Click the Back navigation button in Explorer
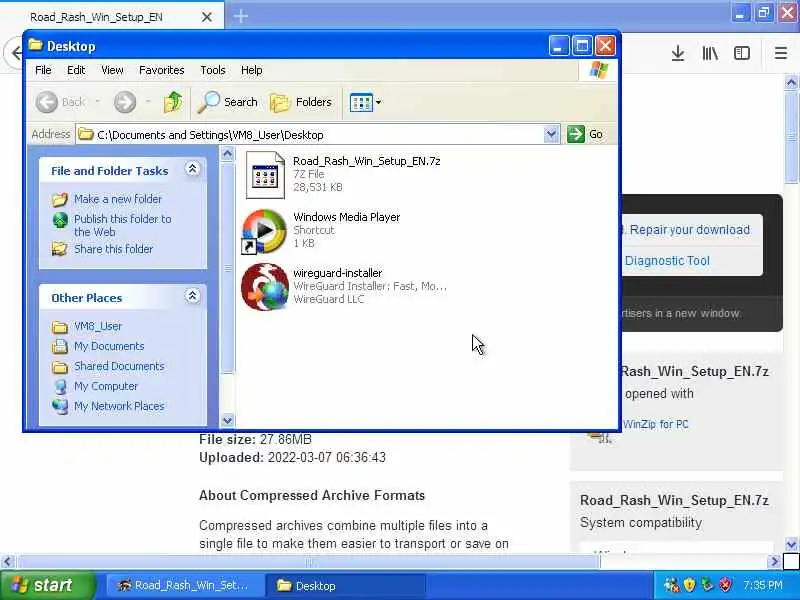The image size is (800, 600). click(x=60, y=102)
